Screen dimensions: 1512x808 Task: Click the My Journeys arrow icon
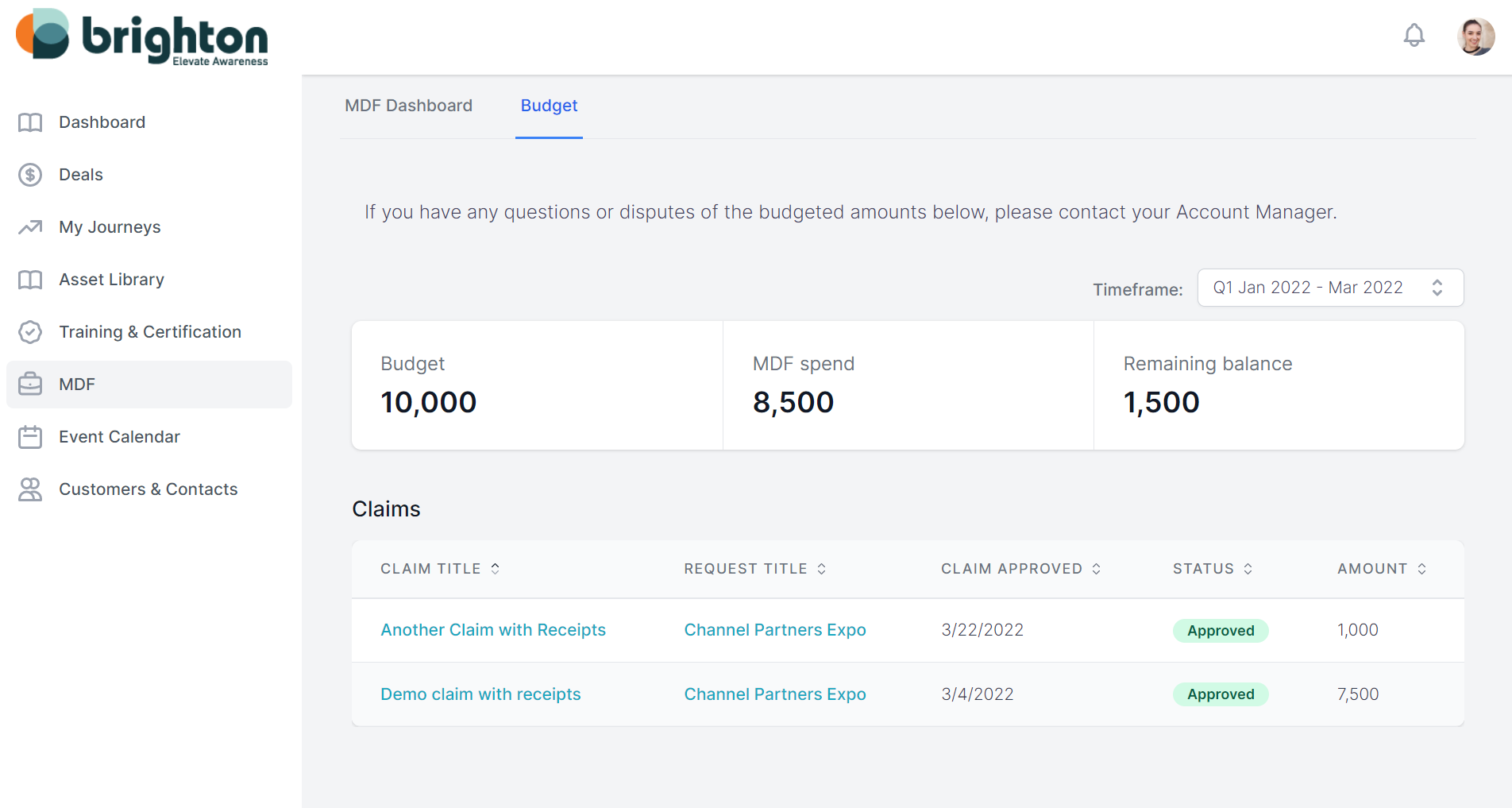30,226
